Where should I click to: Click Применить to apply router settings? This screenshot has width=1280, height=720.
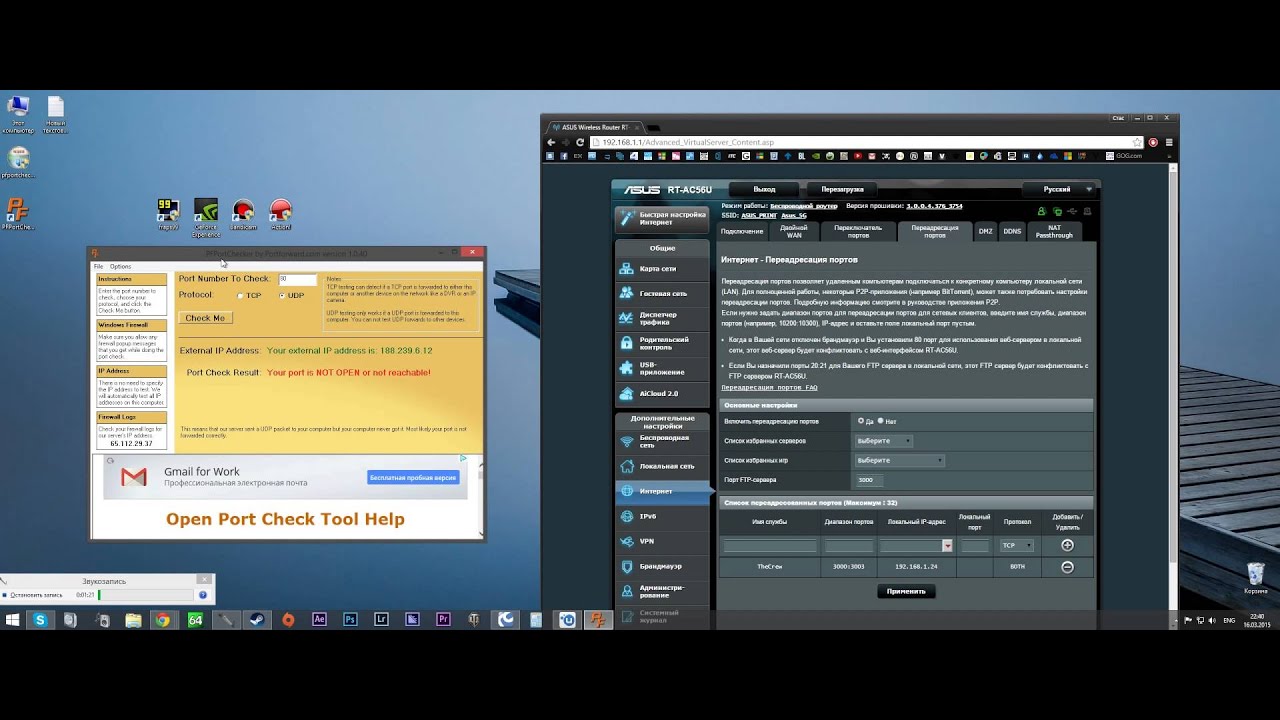click(906, 591)
